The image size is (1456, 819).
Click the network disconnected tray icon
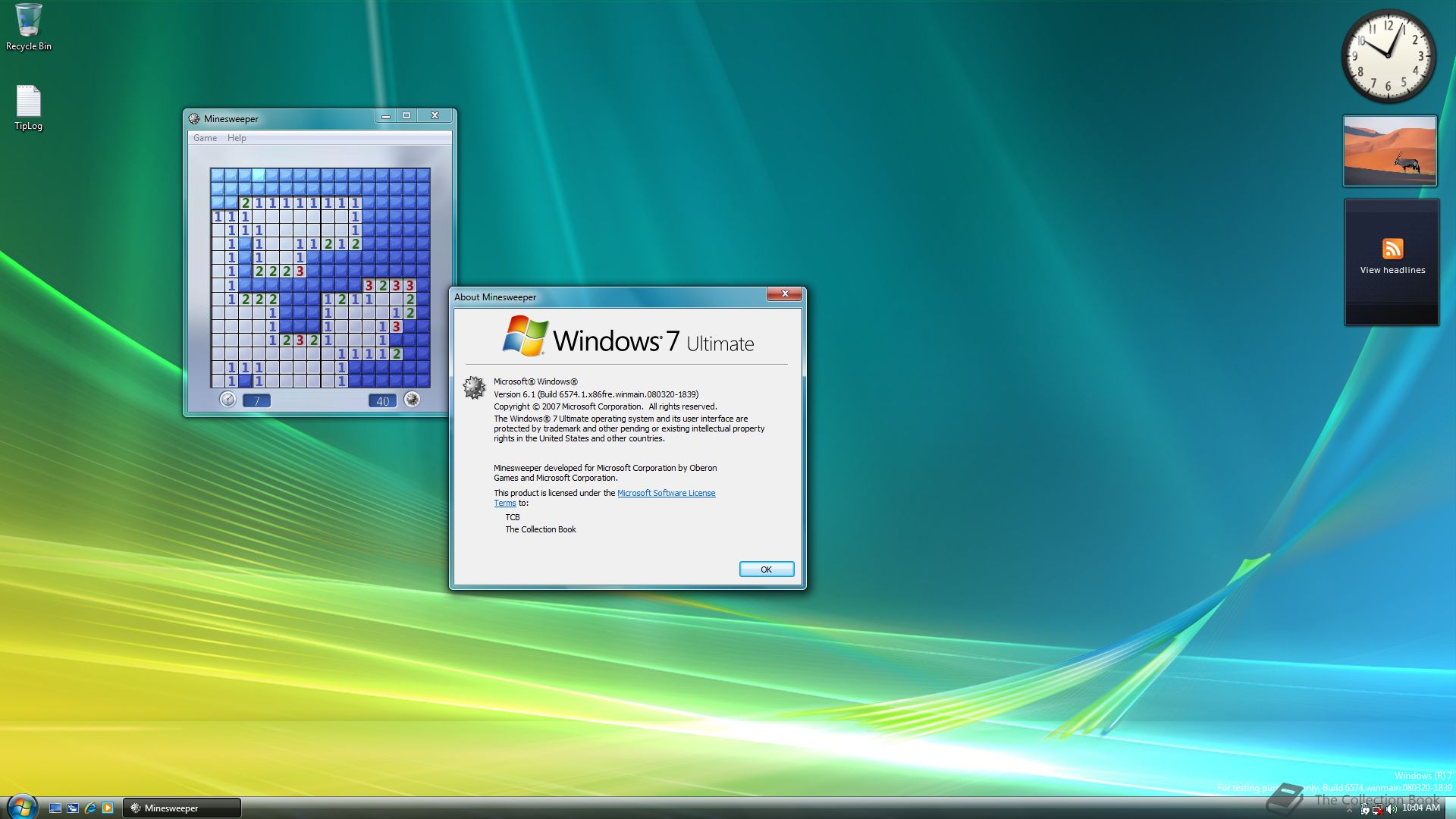point(1378,809)
